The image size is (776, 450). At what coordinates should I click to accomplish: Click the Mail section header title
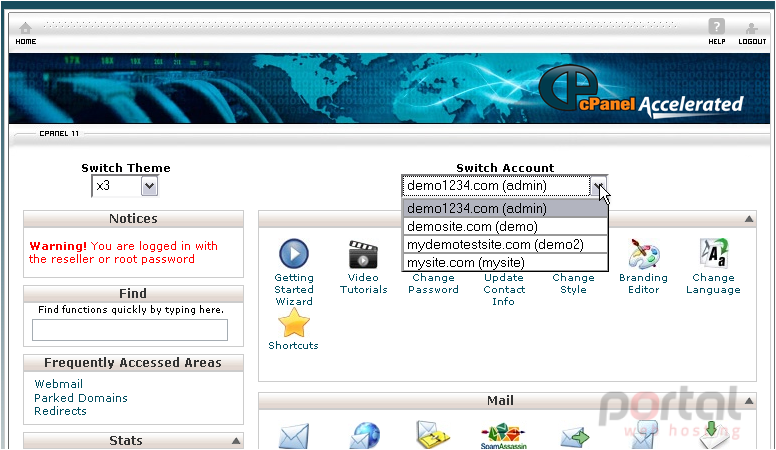[500, 400]
